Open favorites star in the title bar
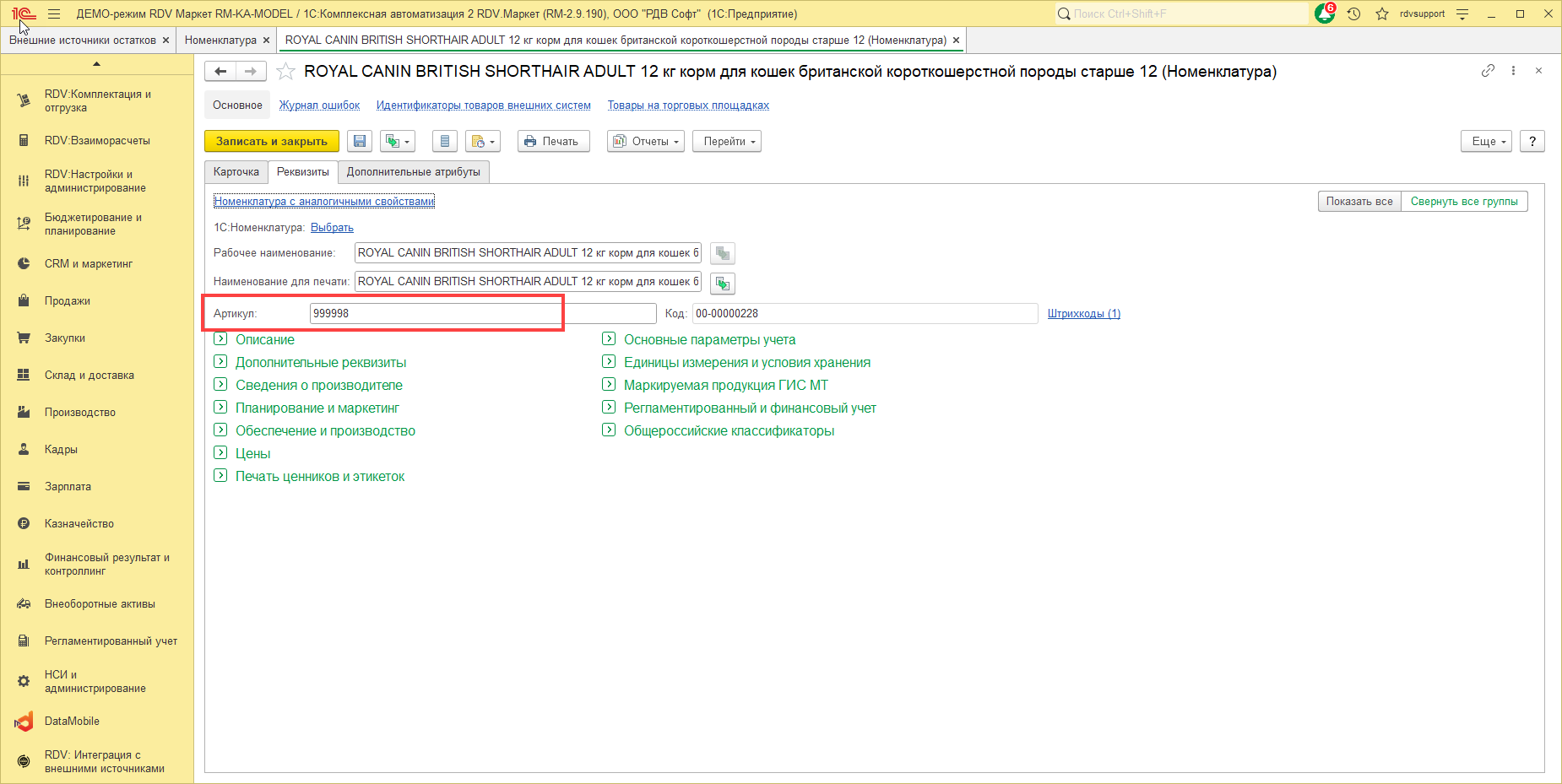The image size is (1562, 784). point(1382,14)
